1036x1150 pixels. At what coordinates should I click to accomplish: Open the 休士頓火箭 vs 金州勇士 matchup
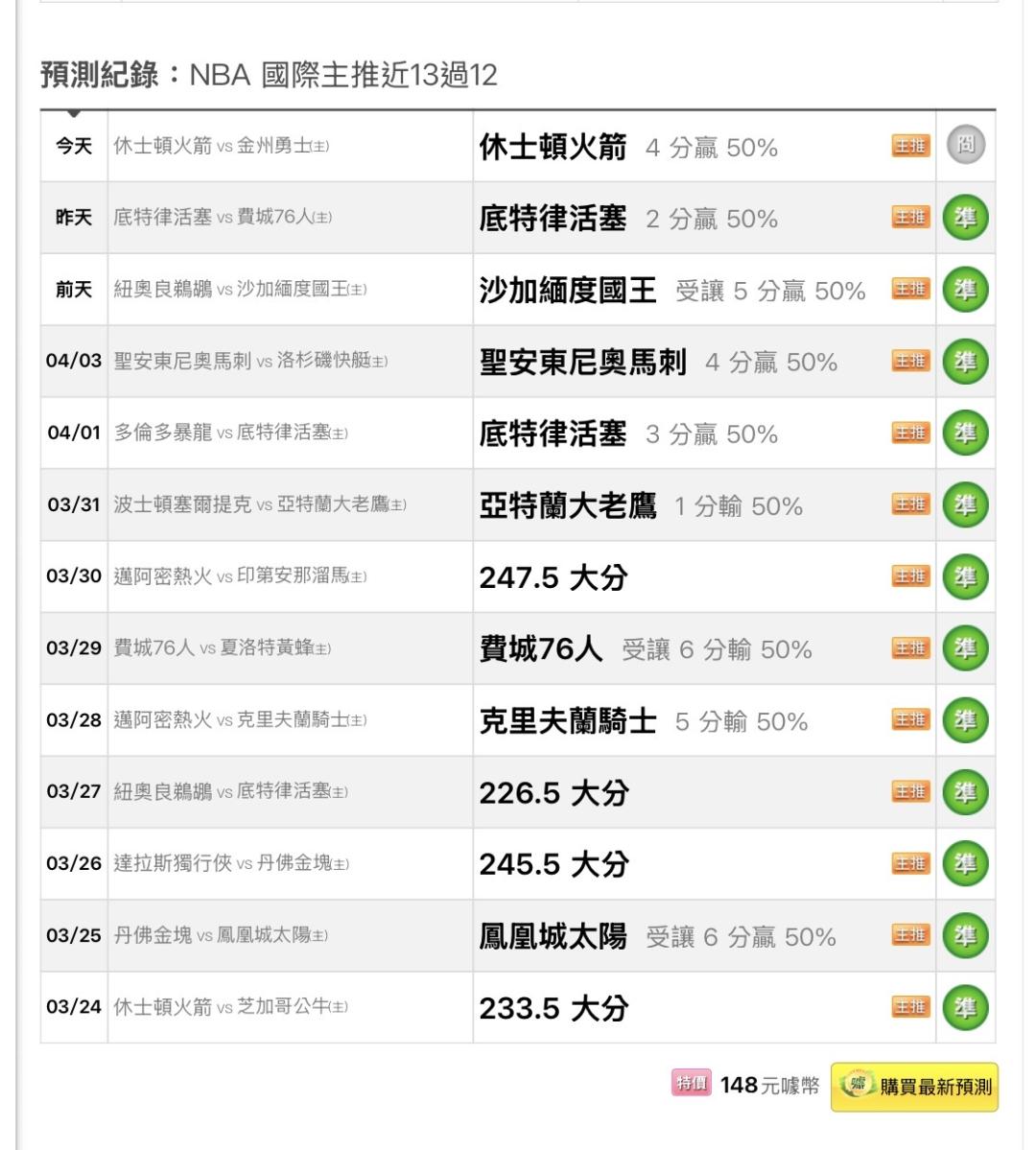click(222, 146)
